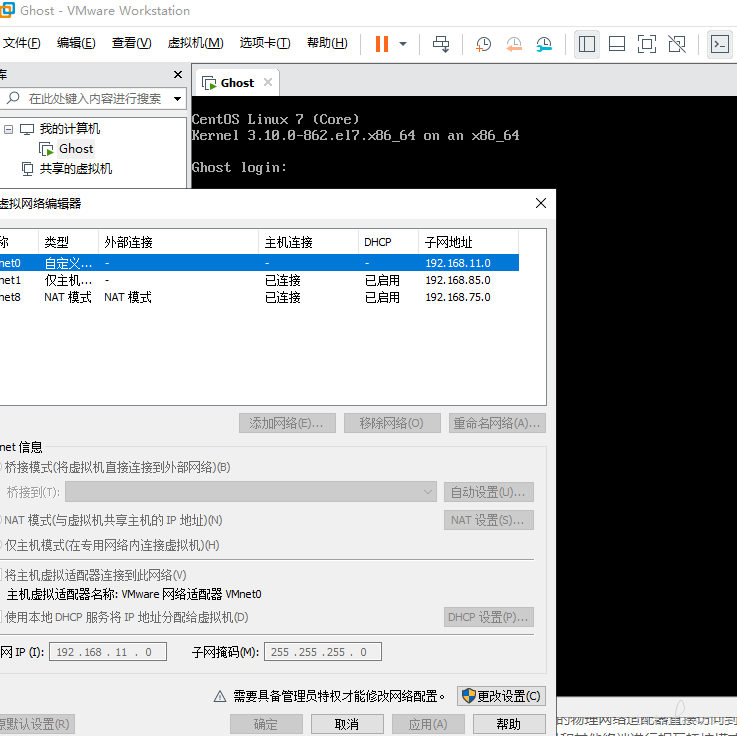Open the 文件(F) menu
Screen dimensions: 737x736
[21, 43]
